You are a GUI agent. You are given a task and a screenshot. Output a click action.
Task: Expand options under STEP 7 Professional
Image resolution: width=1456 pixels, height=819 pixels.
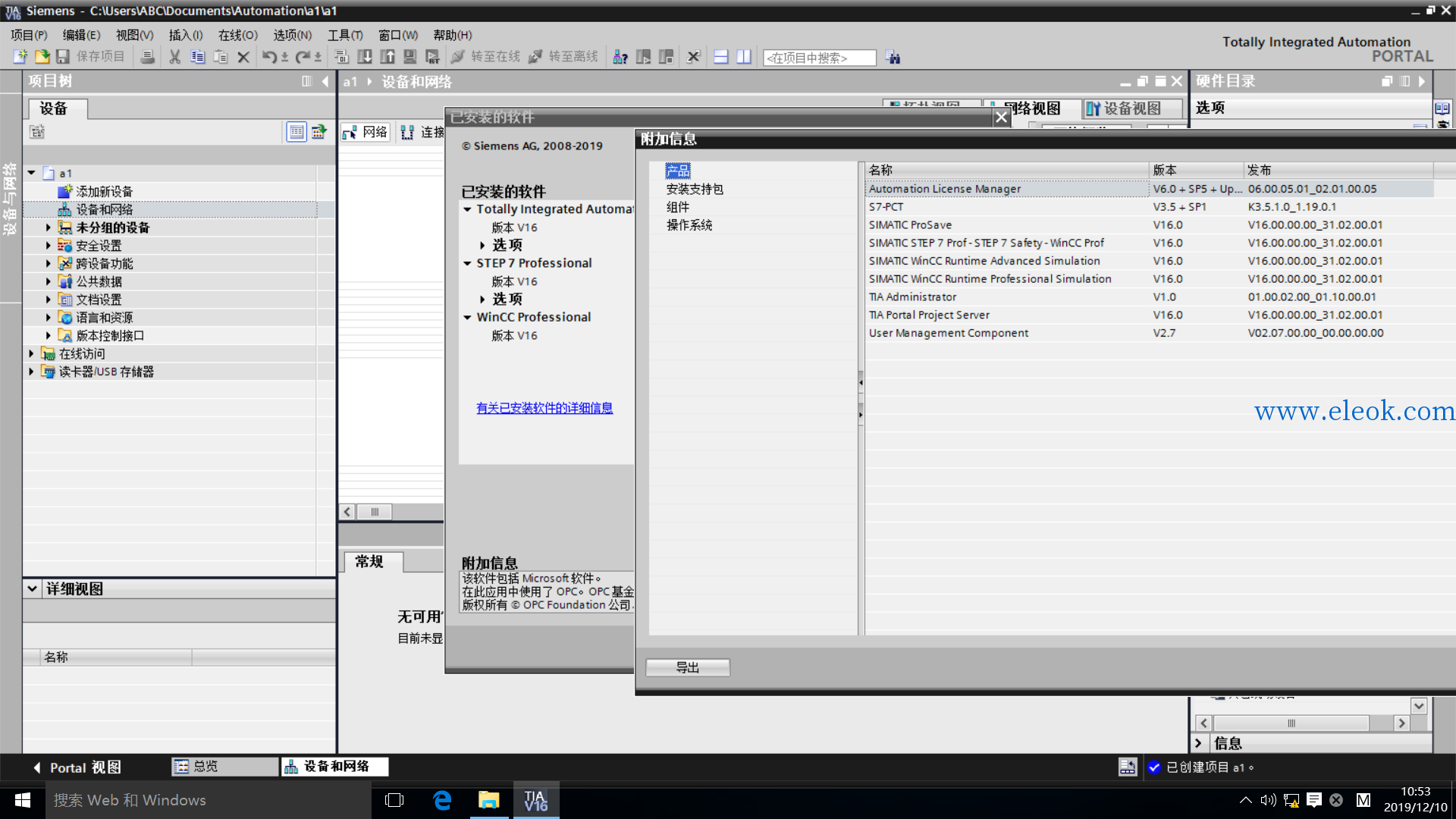coord(482,300)
